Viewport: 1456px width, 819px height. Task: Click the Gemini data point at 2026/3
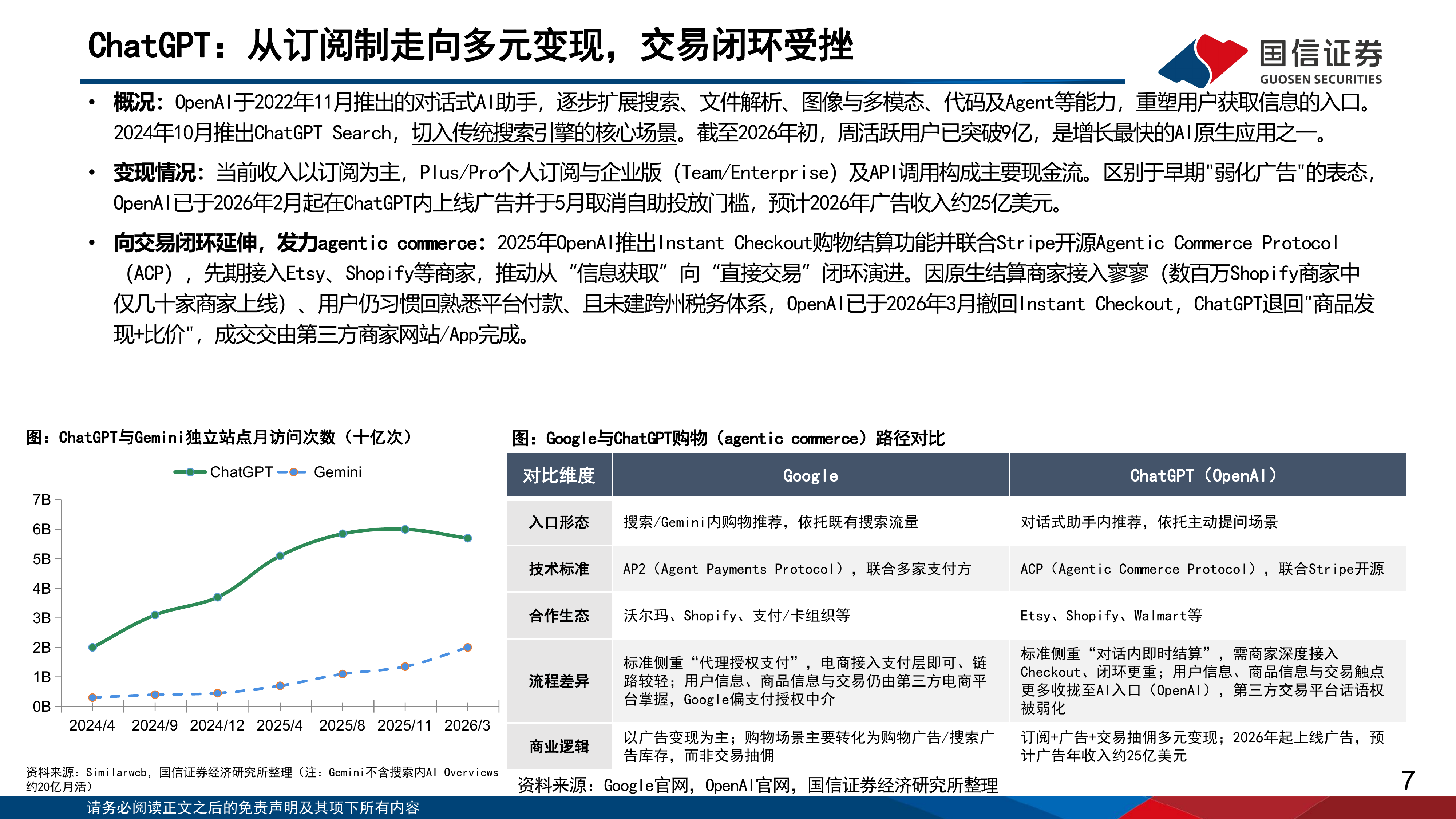[467, 647]
